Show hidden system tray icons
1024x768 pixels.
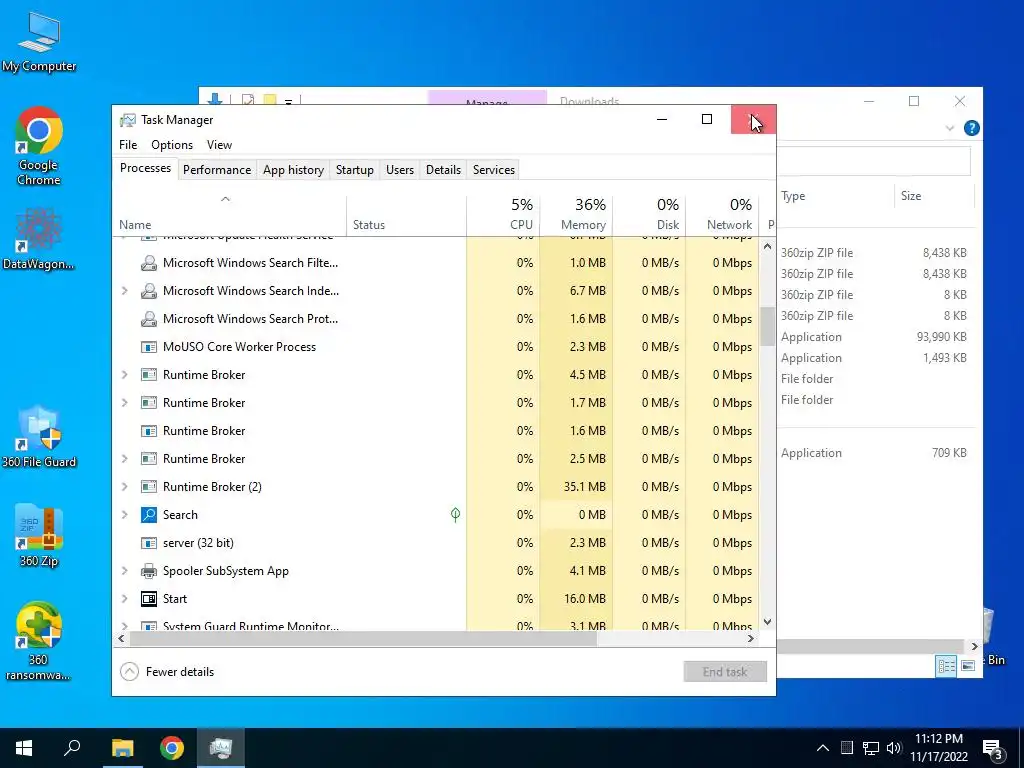pyautogui.click(x=823, y=748)
